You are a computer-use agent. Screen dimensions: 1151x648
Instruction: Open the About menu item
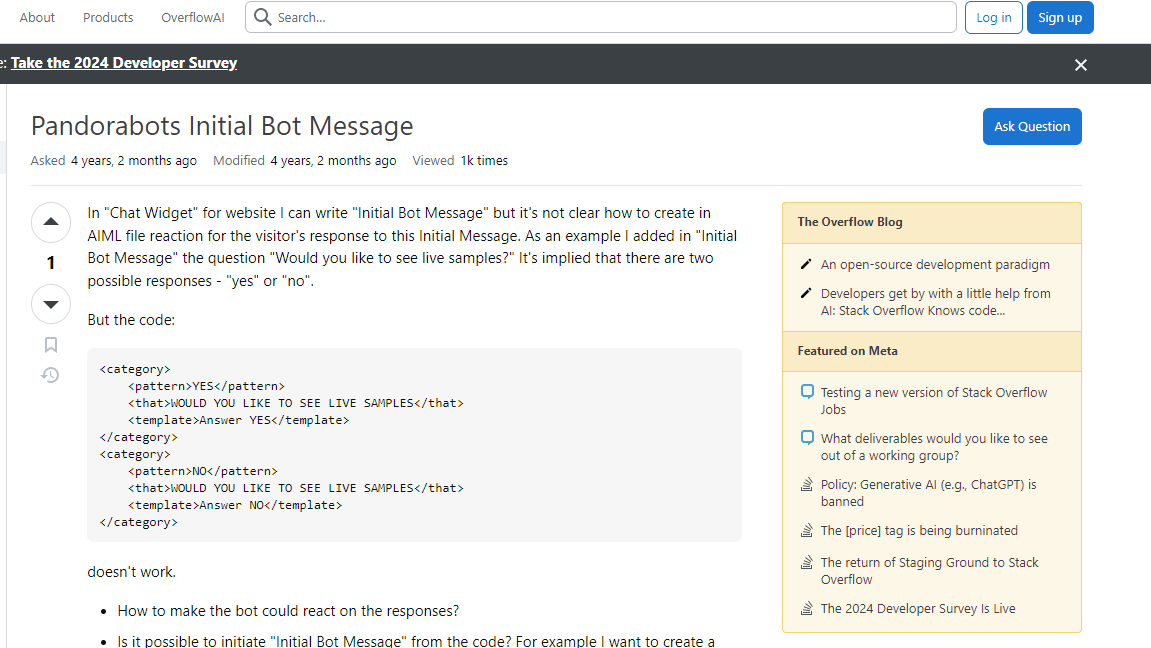point(38,17)
